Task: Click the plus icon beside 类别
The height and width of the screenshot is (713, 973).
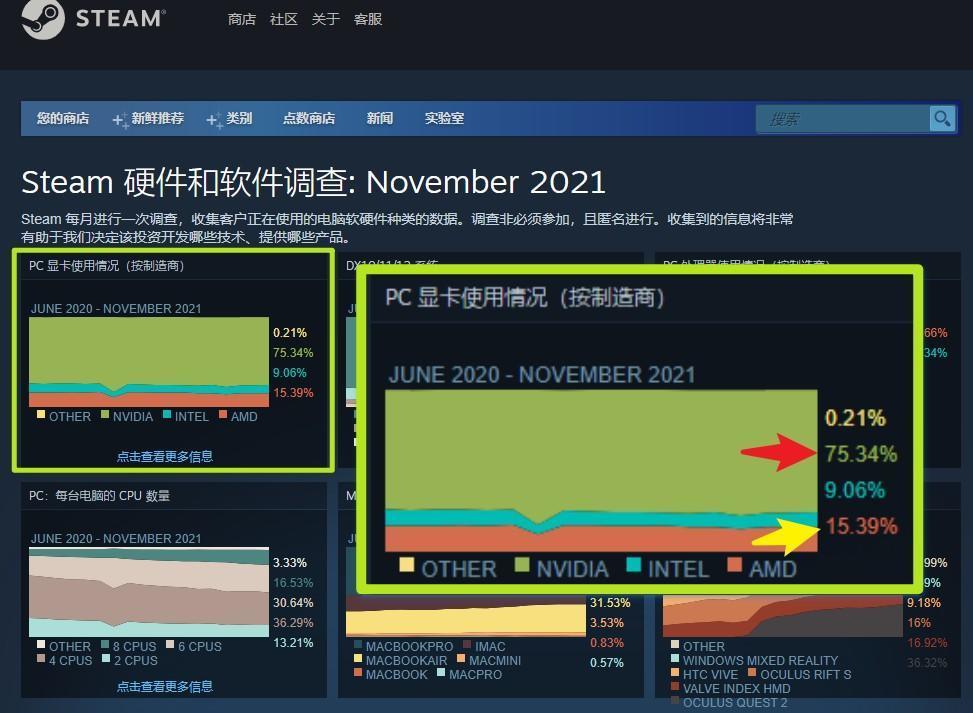Action: pos(214,120)
